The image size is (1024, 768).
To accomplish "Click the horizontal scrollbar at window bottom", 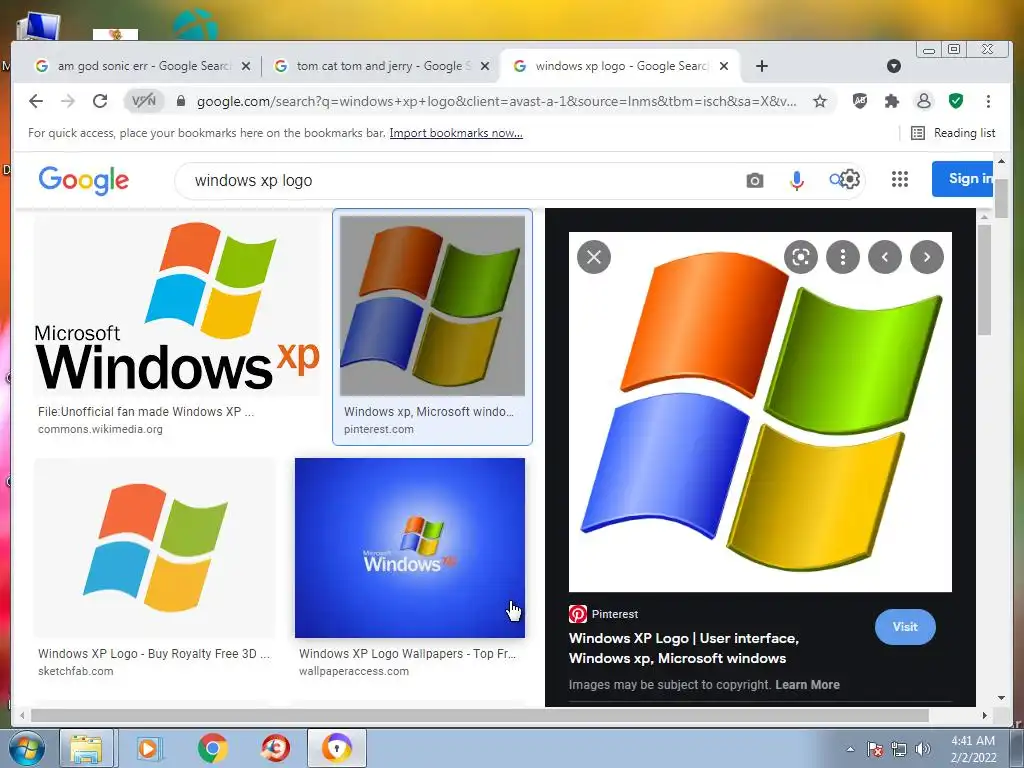I will [x=480, y=716].
